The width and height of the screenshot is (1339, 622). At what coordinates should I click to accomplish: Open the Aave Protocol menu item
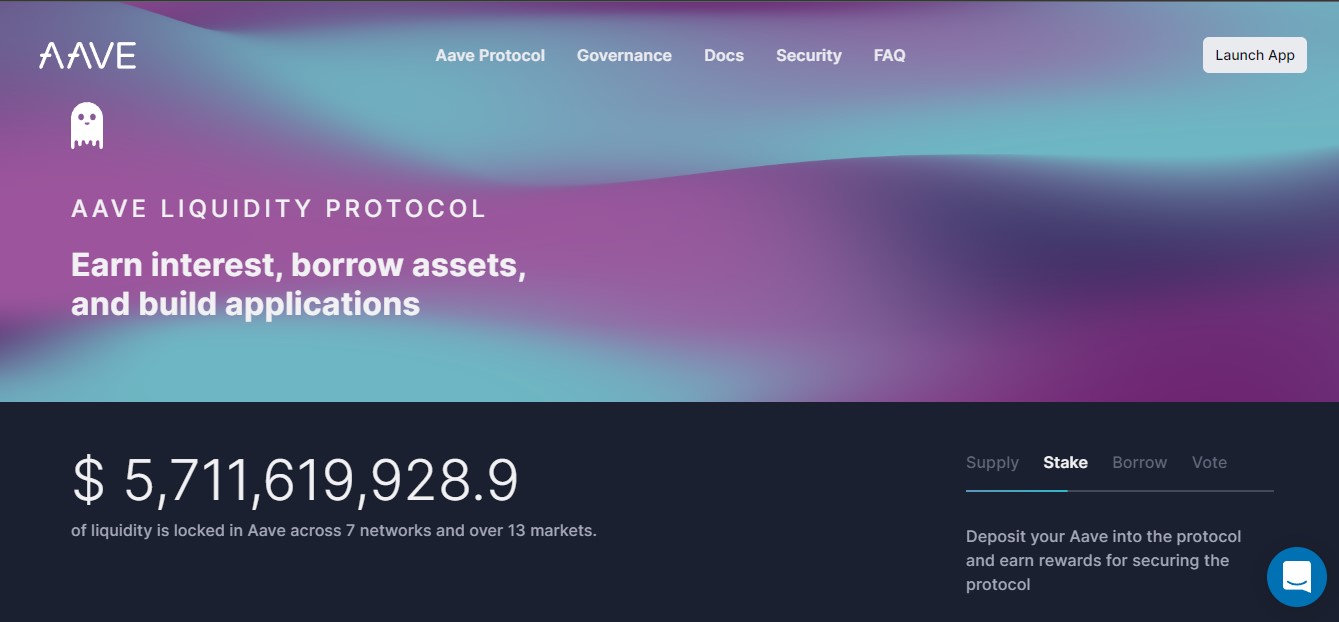click(489, 55)
